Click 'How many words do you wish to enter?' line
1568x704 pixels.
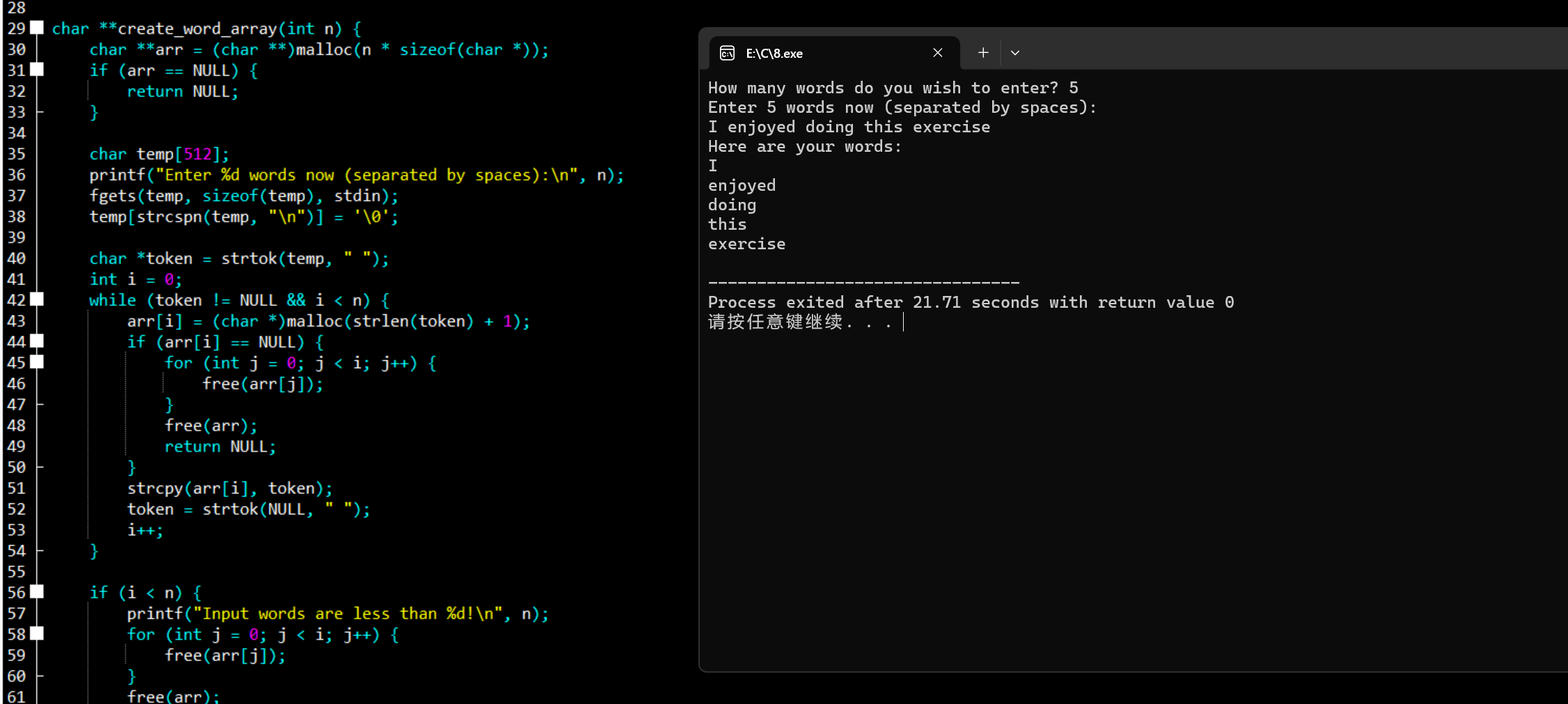click(x=893, y=88)
